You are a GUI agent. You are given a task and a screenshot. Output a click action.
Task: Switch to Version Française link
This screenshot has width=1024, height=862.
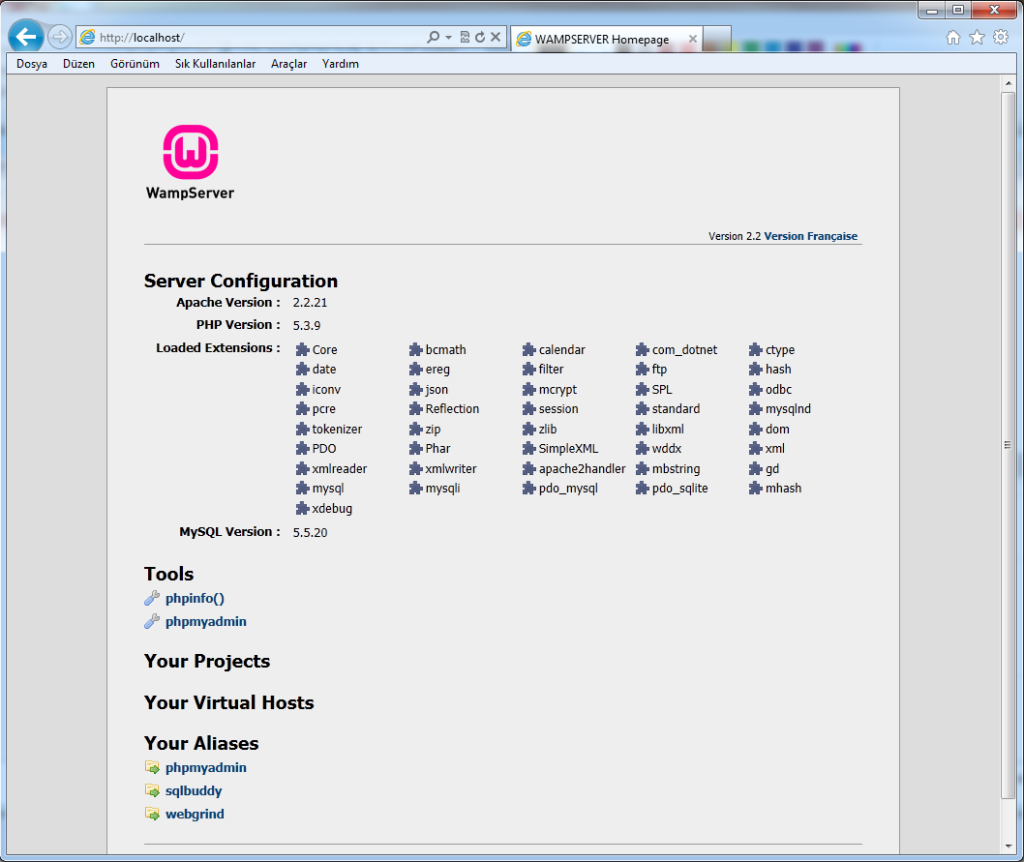click(810, 236)
